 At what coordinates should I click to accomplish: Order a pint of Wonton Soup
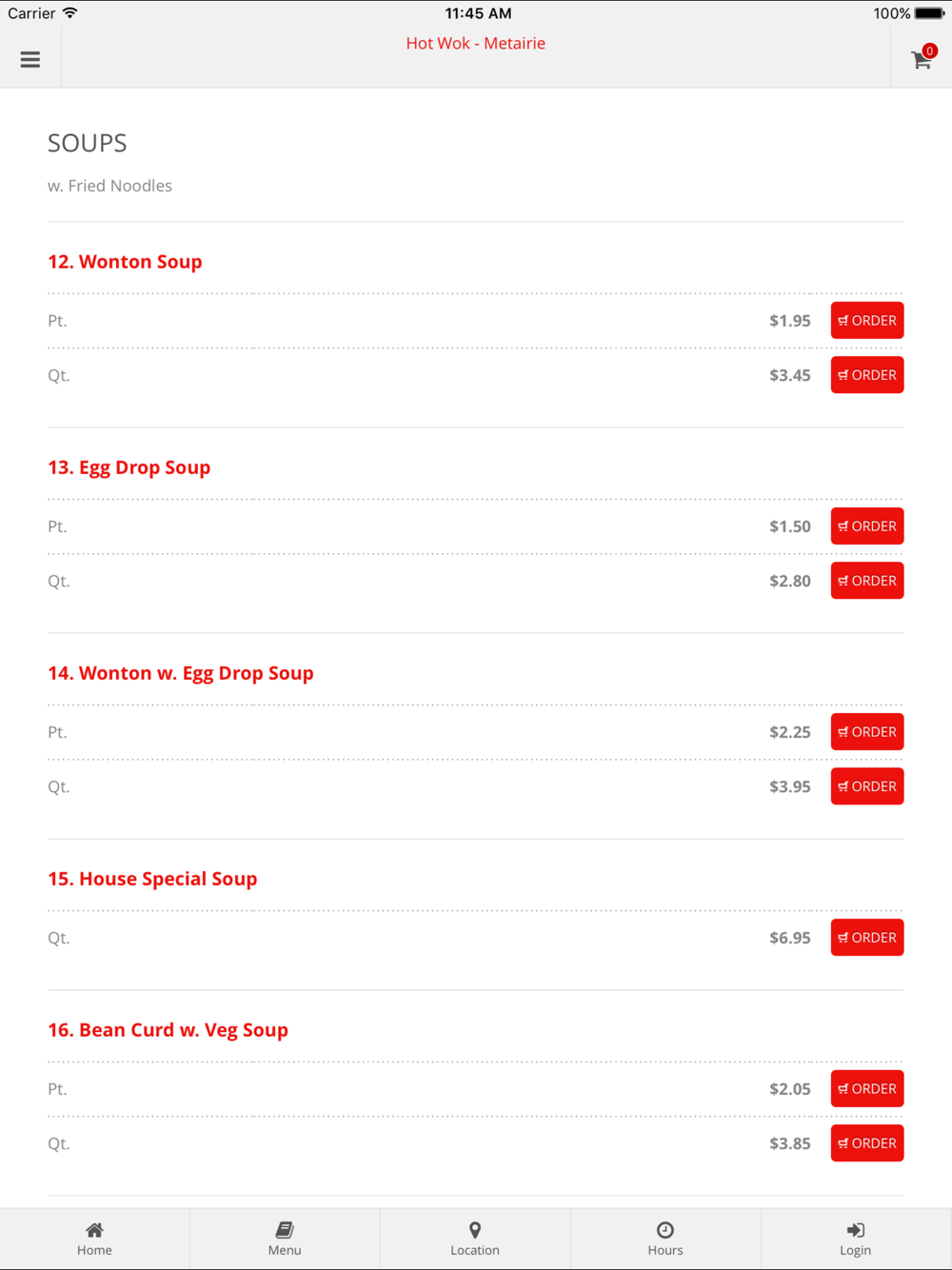[x=866, y=321]
